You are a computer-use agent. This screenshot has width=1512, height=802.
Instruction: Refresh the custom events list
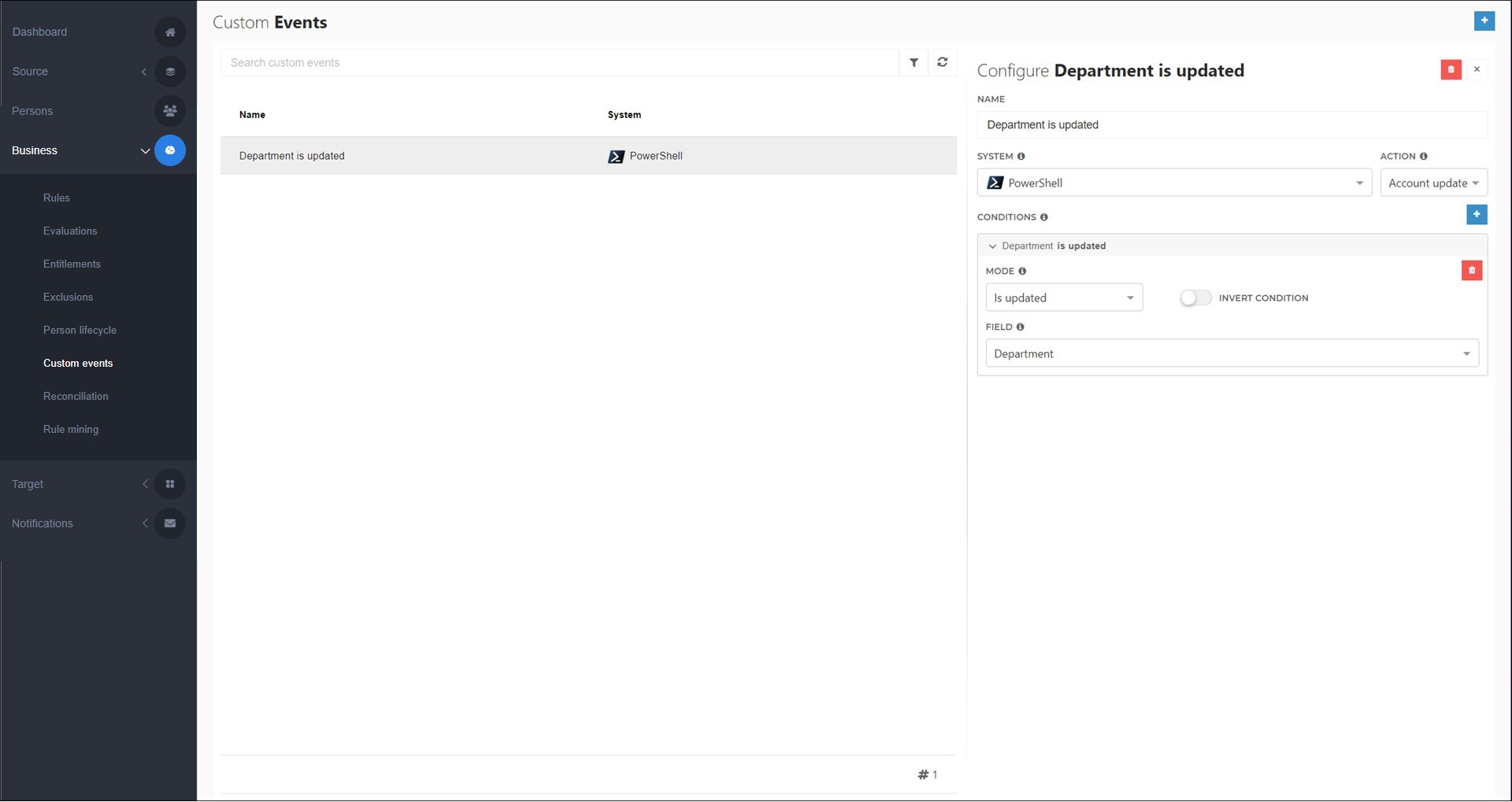click(x=942, y=62)
